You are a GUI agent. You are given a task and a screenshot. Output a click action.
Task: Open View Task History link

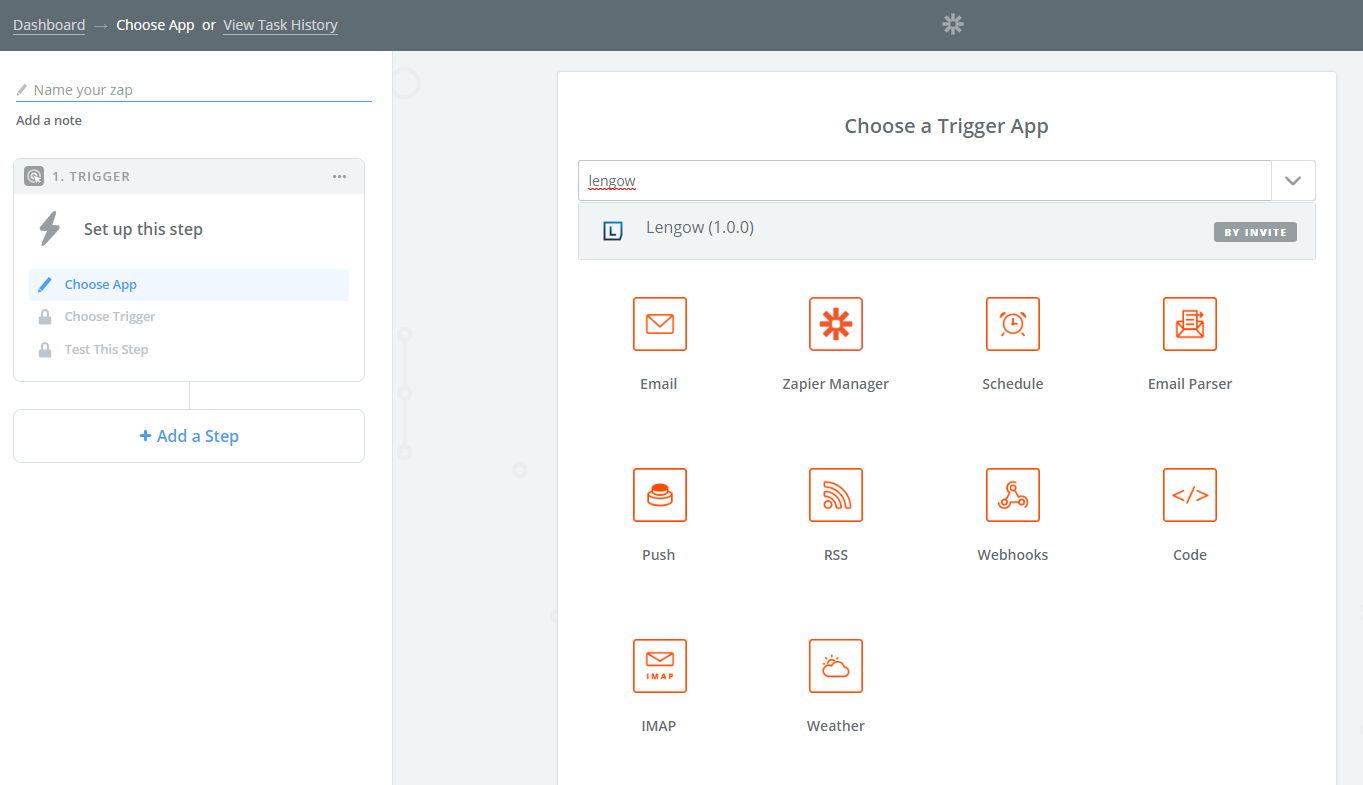click(x=280, y=25)
